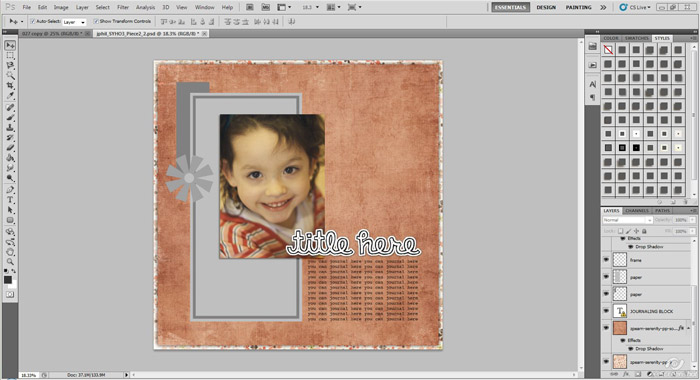Launch Bridge from application bar
Screen dimensions: 700x380
250,7
